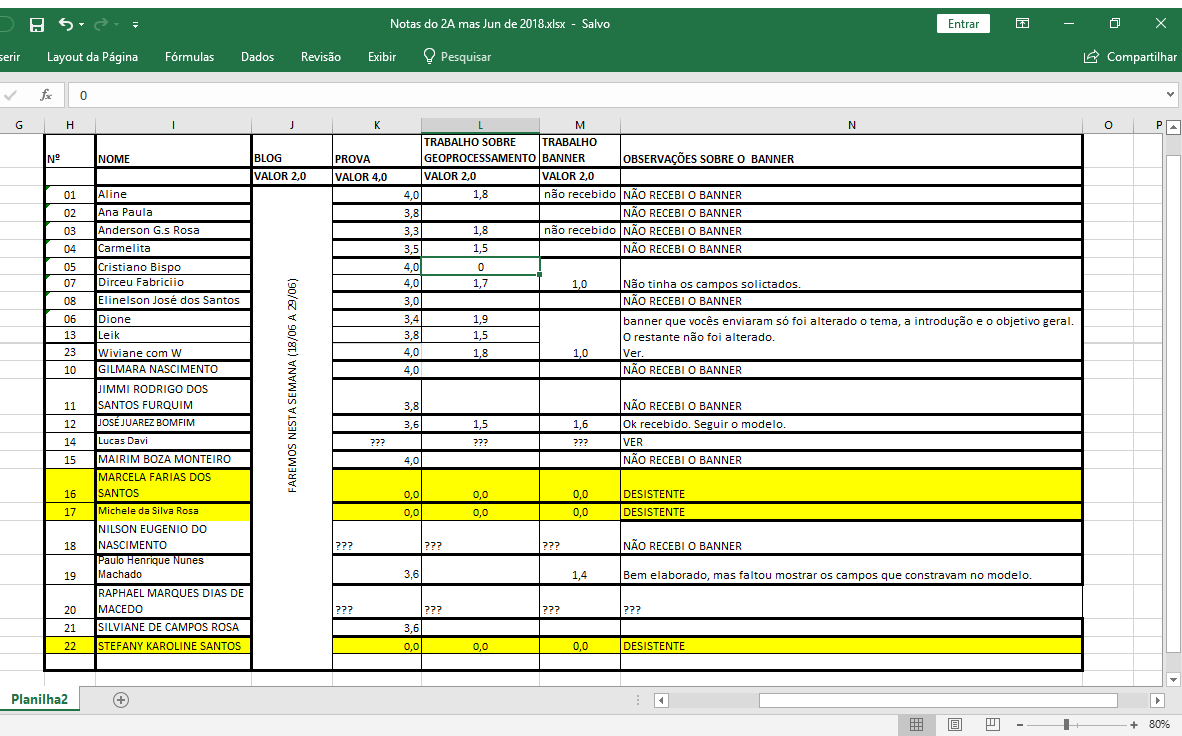Save the workbook with the floppy disk icon
The image size is (1182, 736).
tap(36, 25)
